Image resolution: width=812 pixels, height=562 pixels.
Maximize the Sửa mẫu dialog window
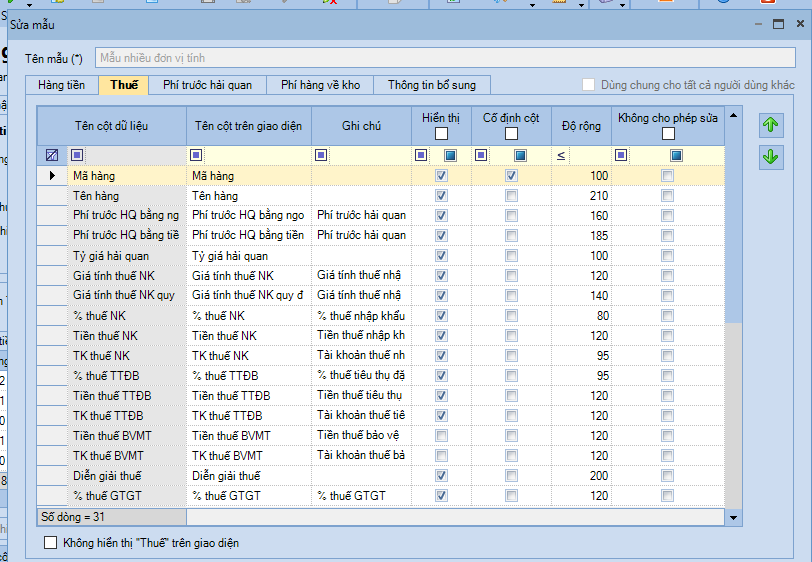click(x=778, y=24)
